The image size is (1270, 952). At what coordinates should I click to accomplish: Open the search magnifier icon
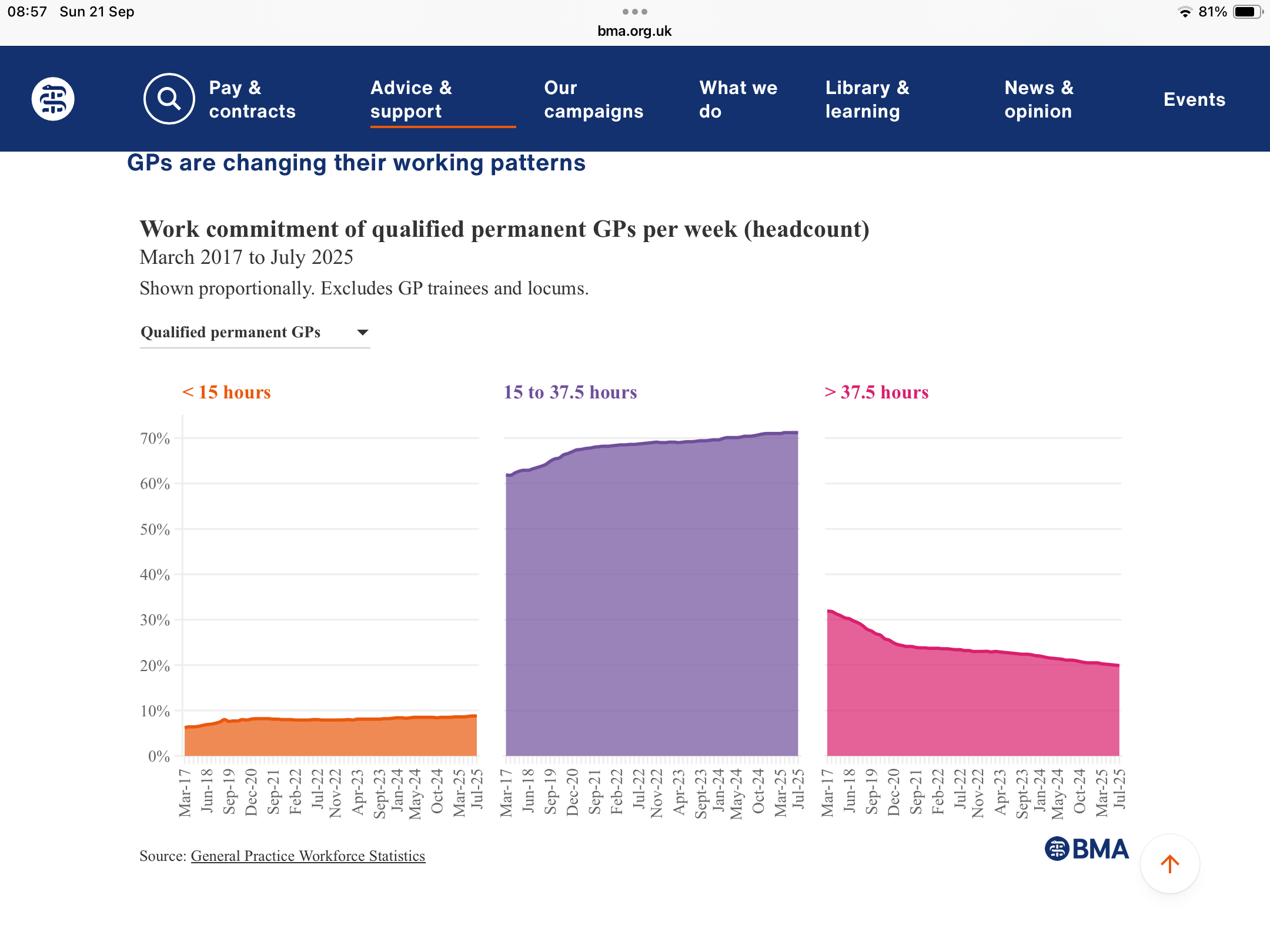click(169, 99)
